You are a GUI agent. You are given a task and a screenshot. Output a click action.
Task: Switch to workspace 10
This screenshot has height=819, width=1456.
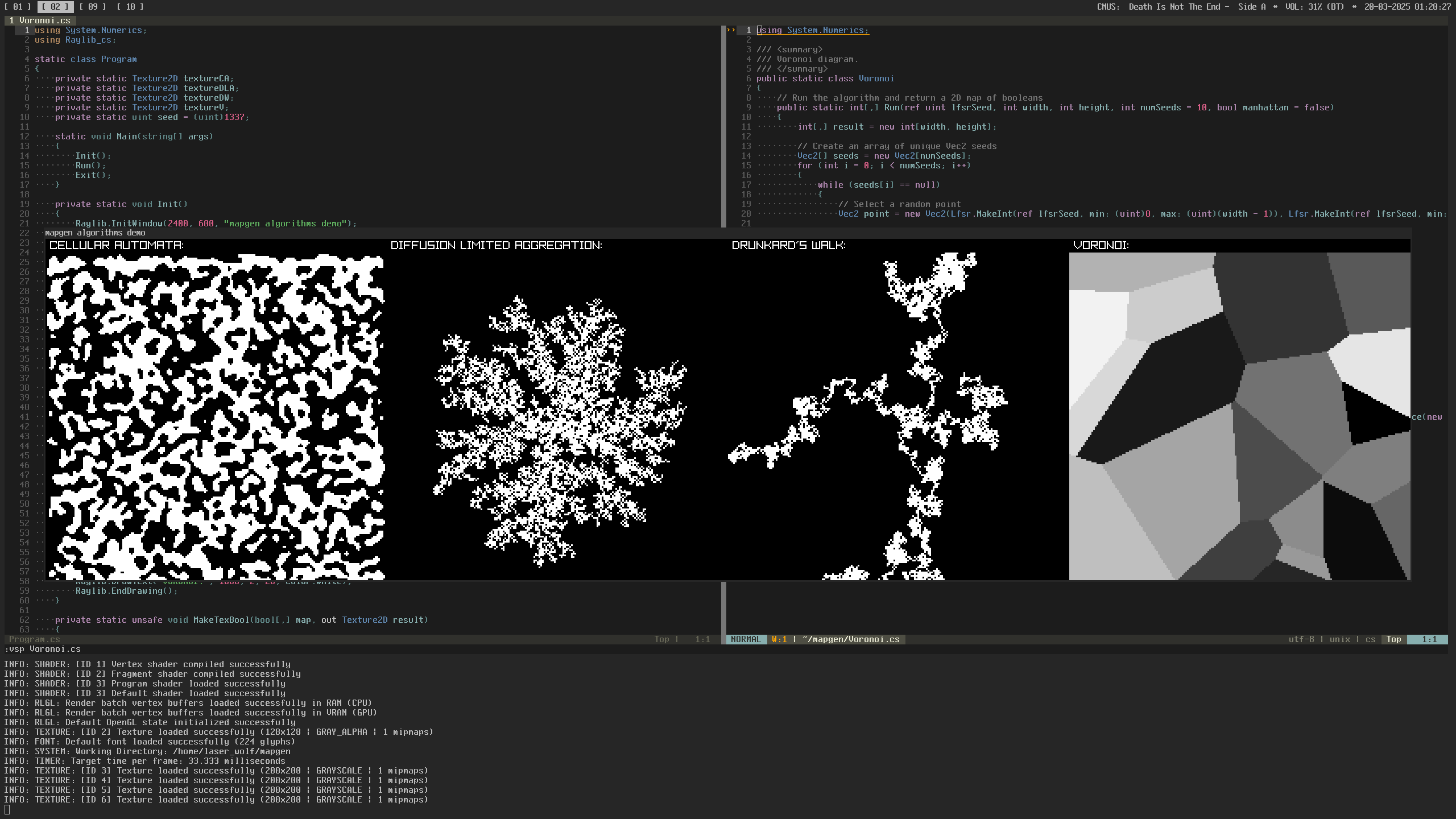coord(130,7)
